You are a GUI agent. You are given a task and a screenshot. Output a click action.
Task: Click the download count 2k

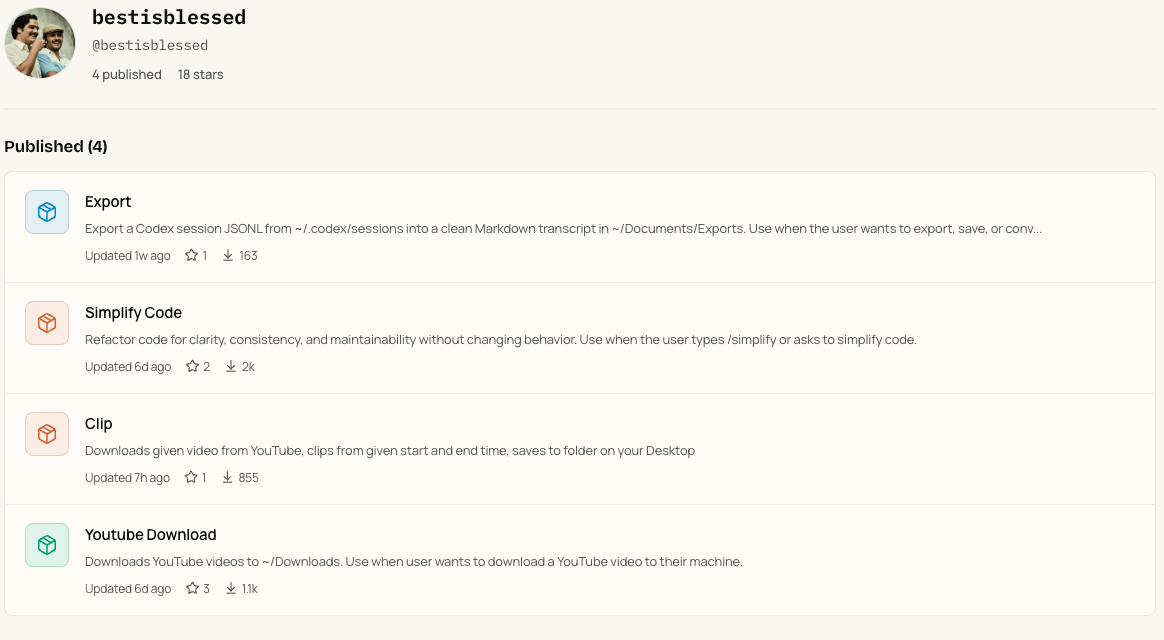(248, 366)
